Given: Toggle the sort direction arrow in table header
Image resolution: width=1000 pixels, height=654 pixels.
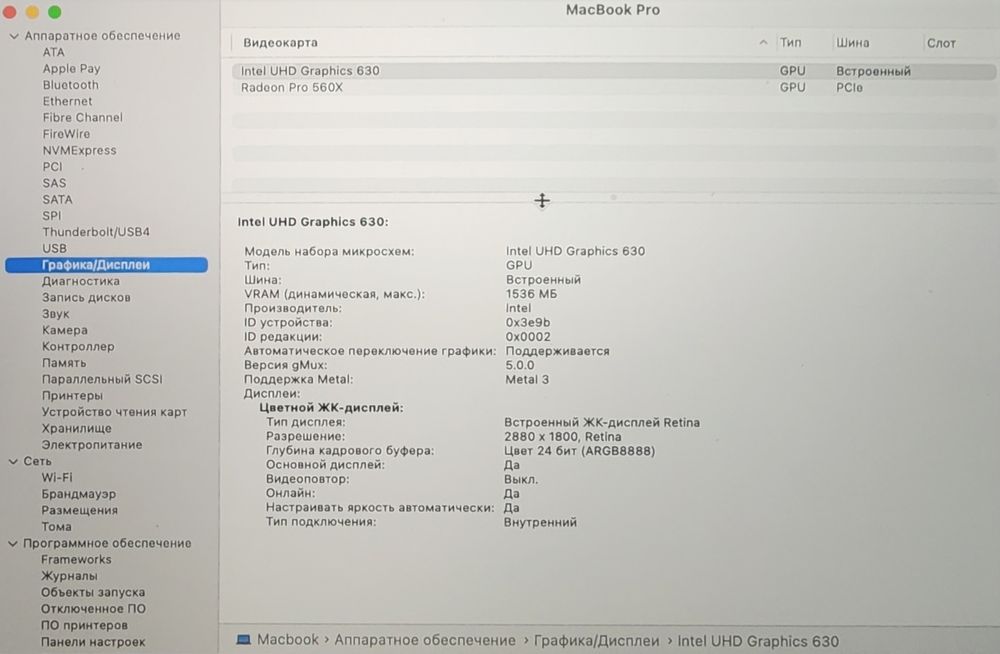Looking at the screenshot, I should (763, 43).
